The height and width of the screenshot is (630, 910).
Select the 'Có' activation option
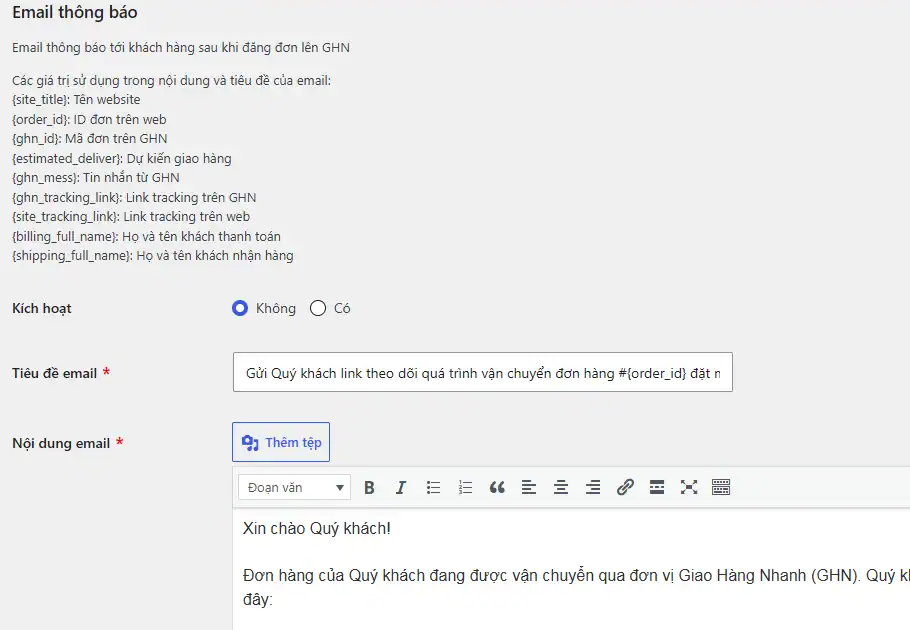pos(317,308)
